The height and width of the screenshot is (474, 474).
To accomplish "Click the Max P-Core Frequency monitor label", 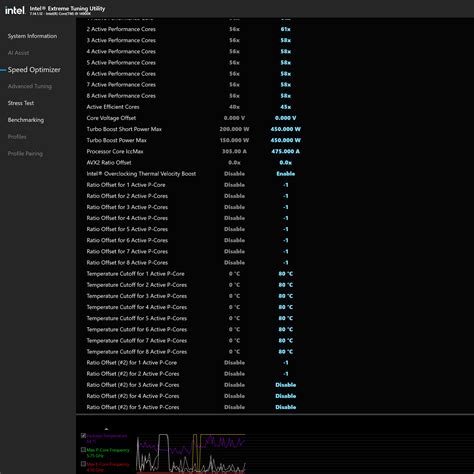I will [108, 450].
